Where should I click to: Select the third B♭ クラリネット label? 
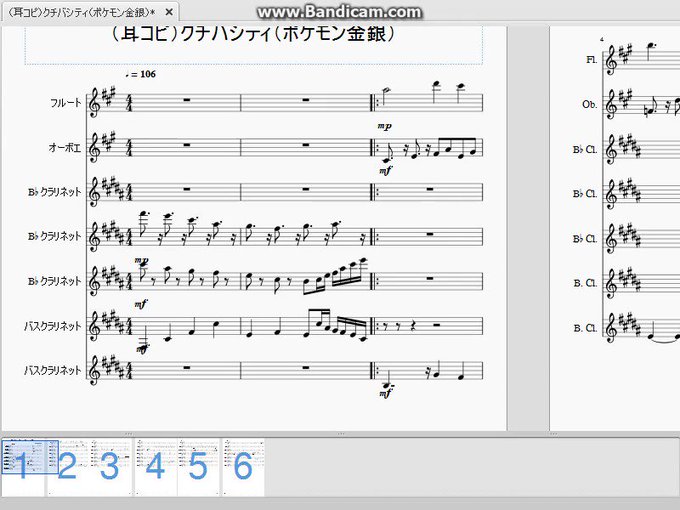55,281
